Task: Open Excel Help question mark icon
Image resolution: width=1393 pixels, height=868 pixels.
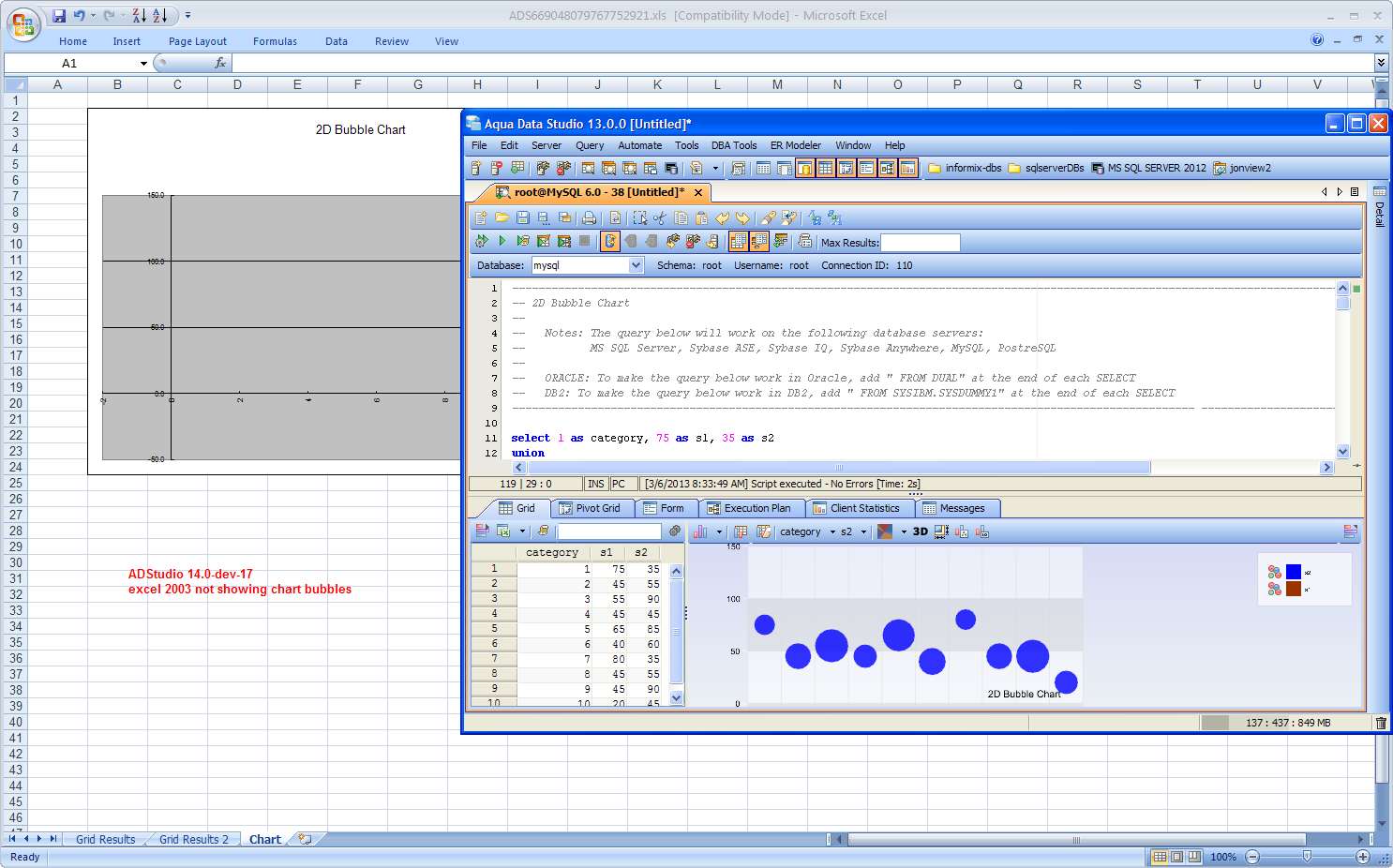Action: [1317, 39]
